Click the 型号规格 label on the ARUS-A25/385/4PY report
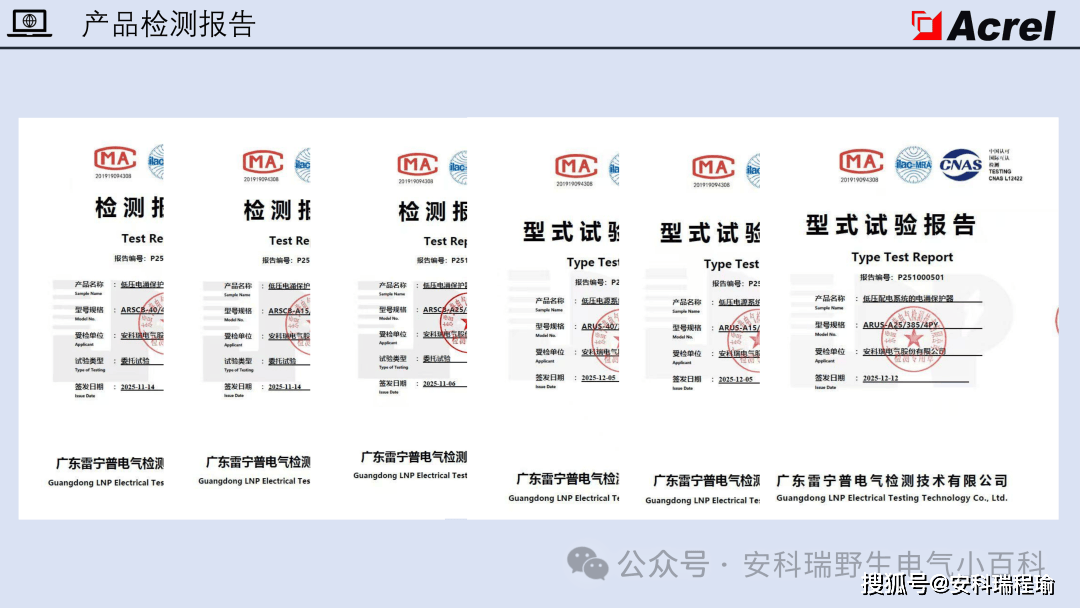 (x=829, y=325)
